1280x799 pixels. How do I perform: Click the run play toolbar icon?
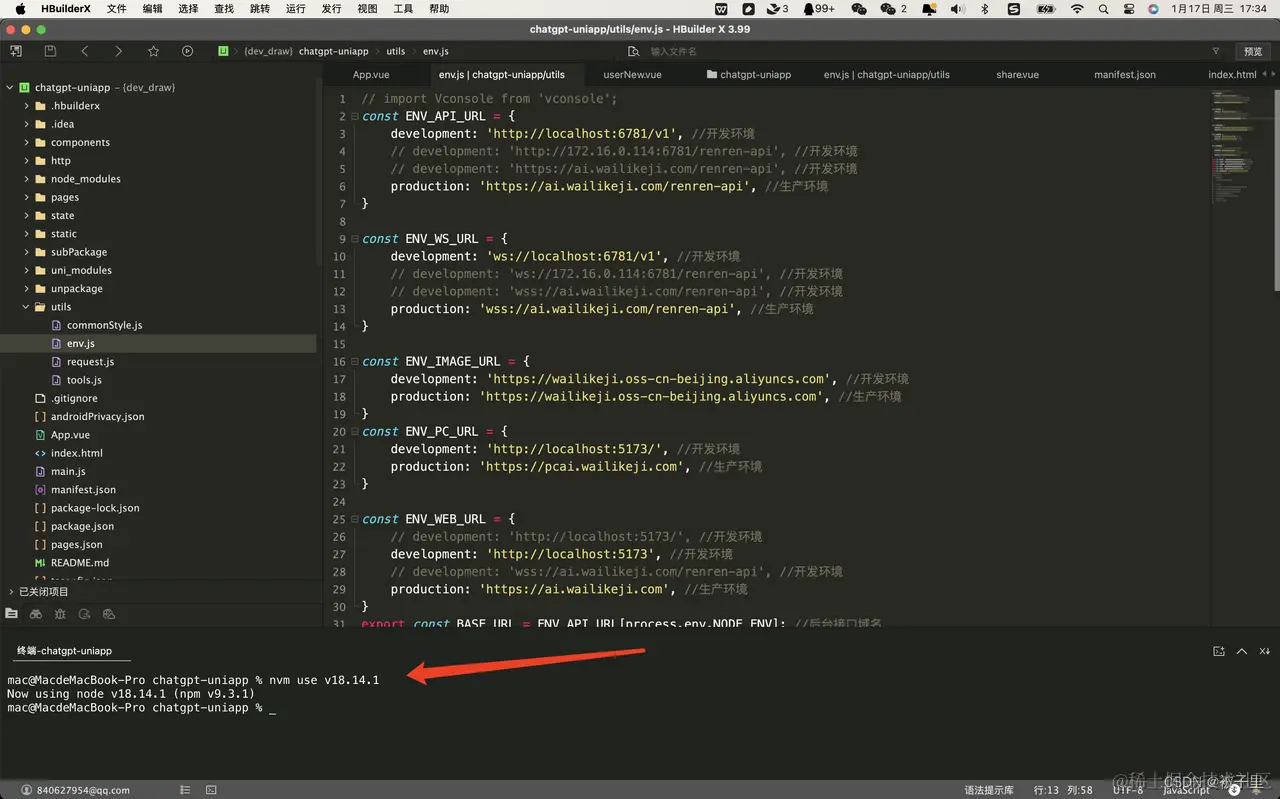click(187, 51)
